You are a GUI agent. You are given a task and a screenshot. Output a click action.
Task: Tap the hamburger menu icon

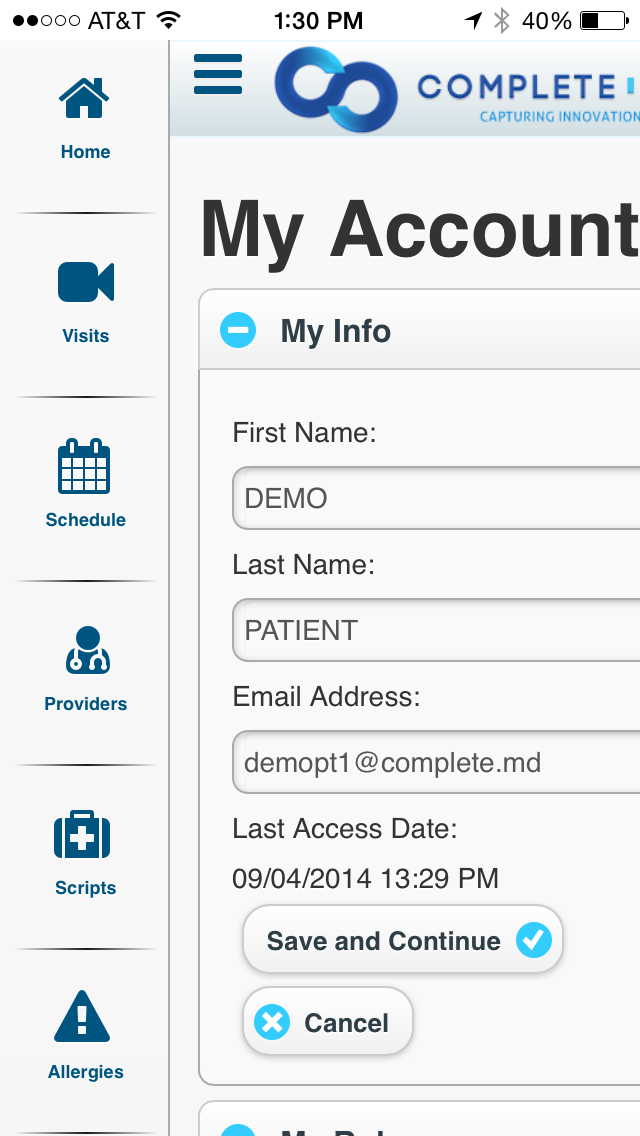[218, 74]
